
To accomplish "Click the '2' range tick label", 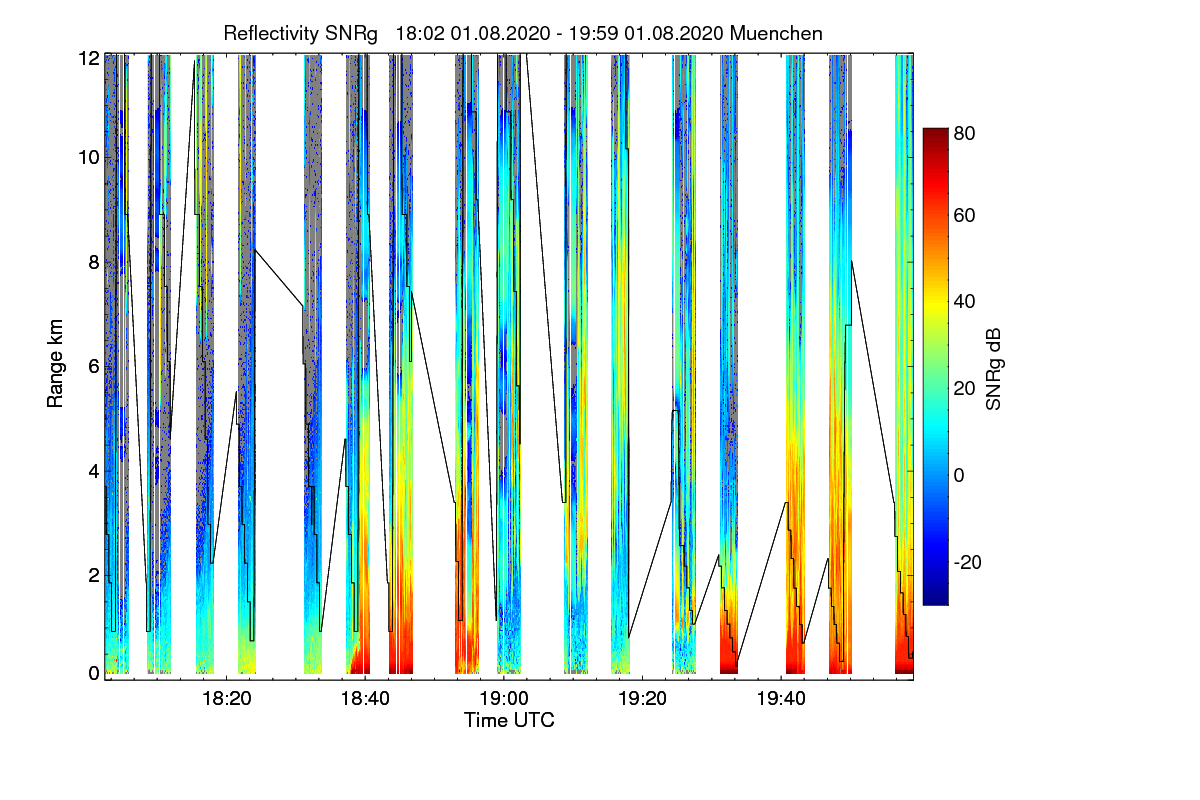I will (94, 575).
